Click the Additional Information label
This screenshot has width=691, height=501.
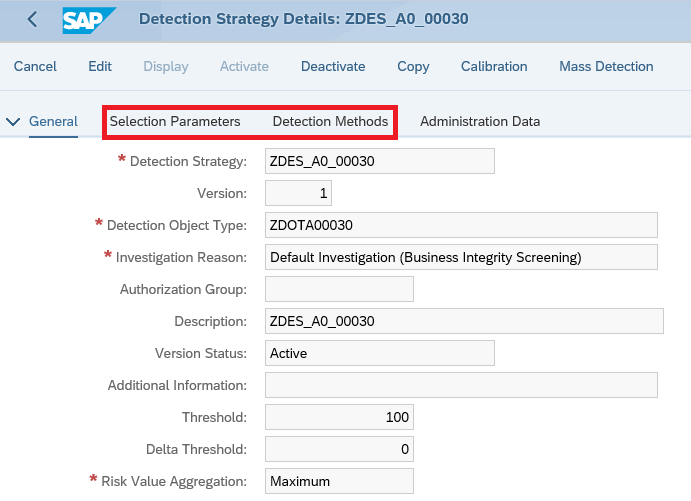pos(178,386)
